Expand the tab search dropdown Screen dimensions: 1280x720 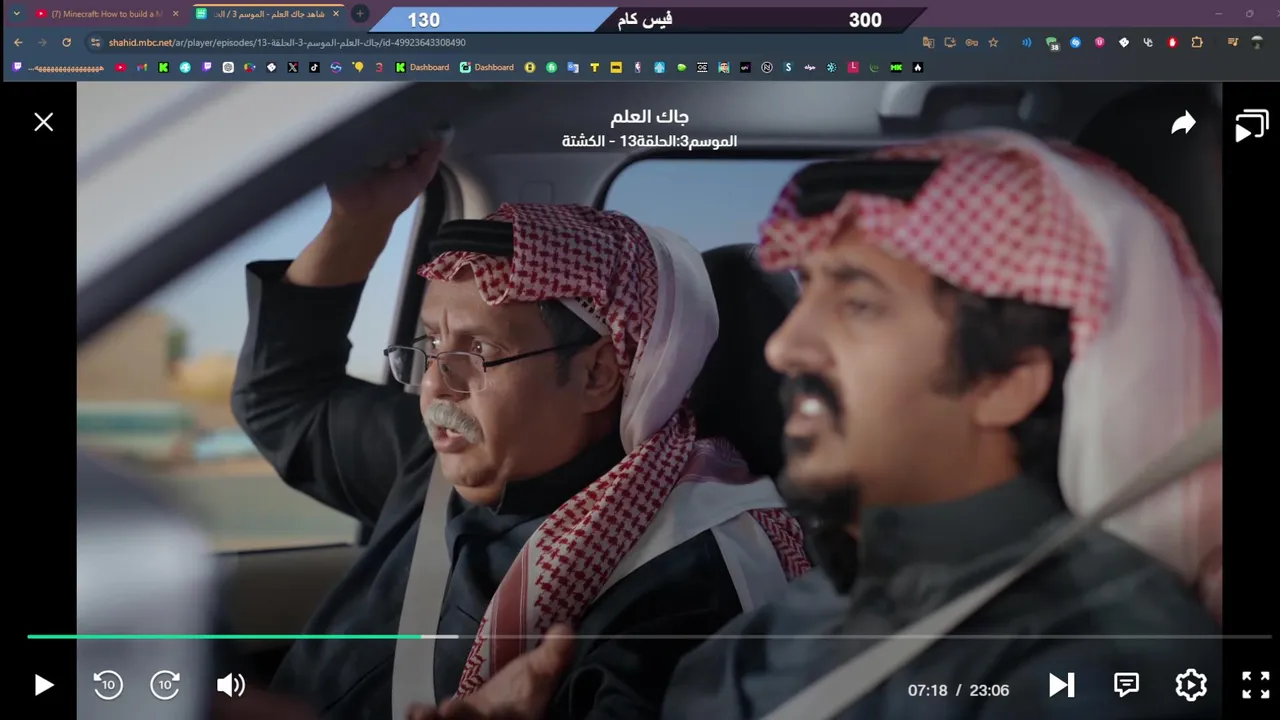point(16,14)
